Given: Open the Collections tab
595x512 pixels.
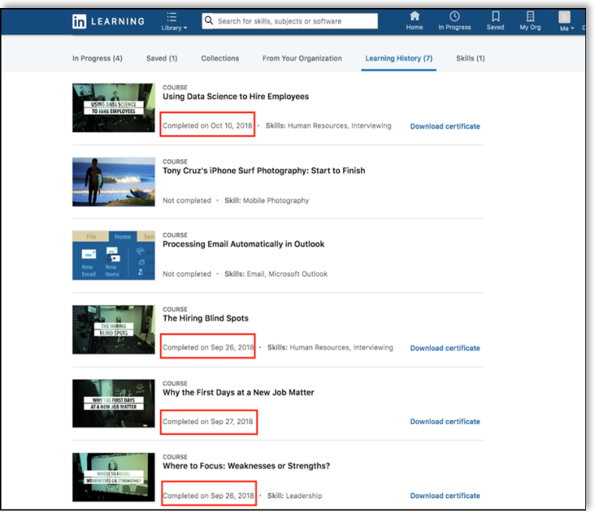Looking at the screenshot, I should pyautogui.click(x=220, y=58).
